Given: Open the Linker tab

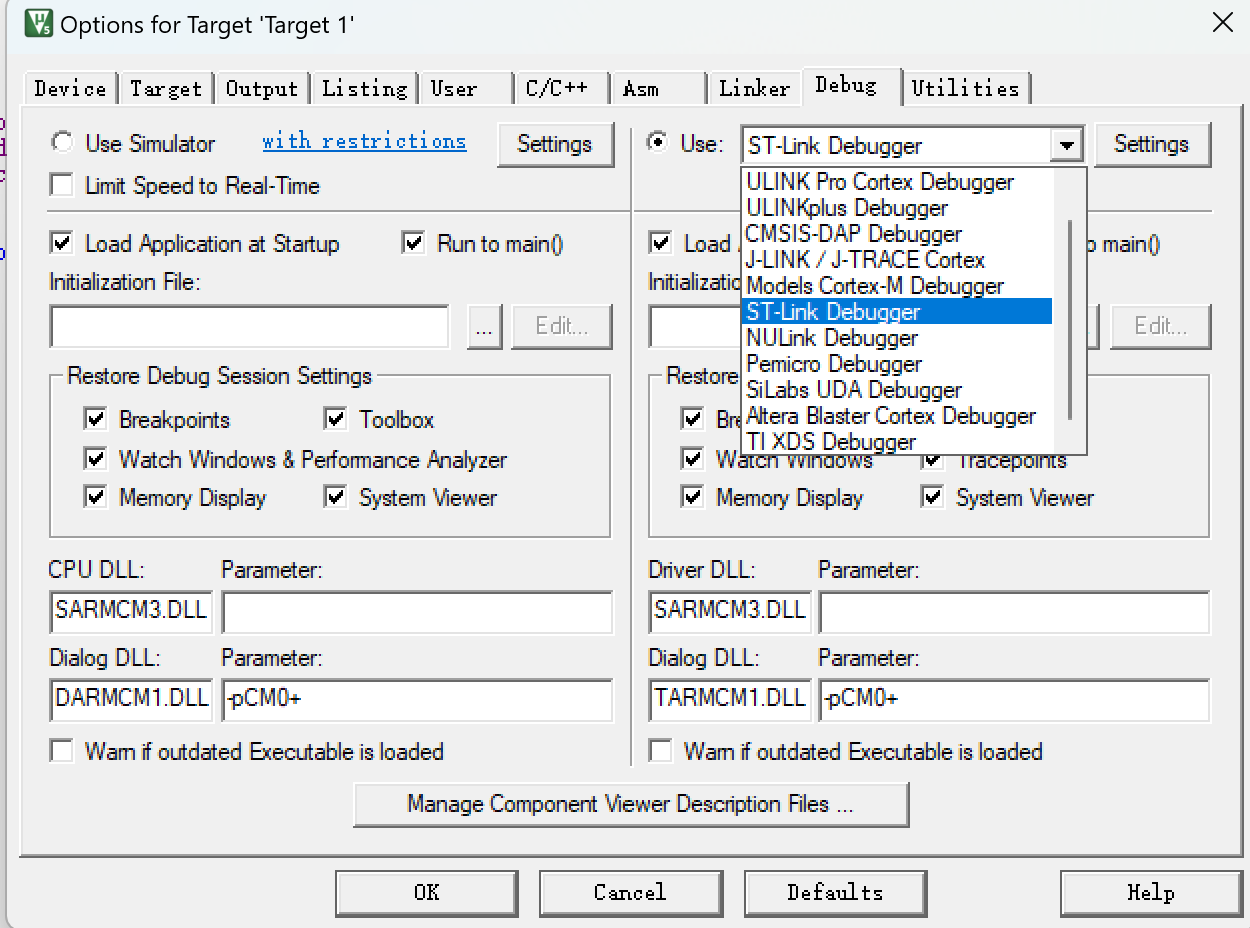Looking at the screenshot, I should pyautogui.click(x=754, y=88).
